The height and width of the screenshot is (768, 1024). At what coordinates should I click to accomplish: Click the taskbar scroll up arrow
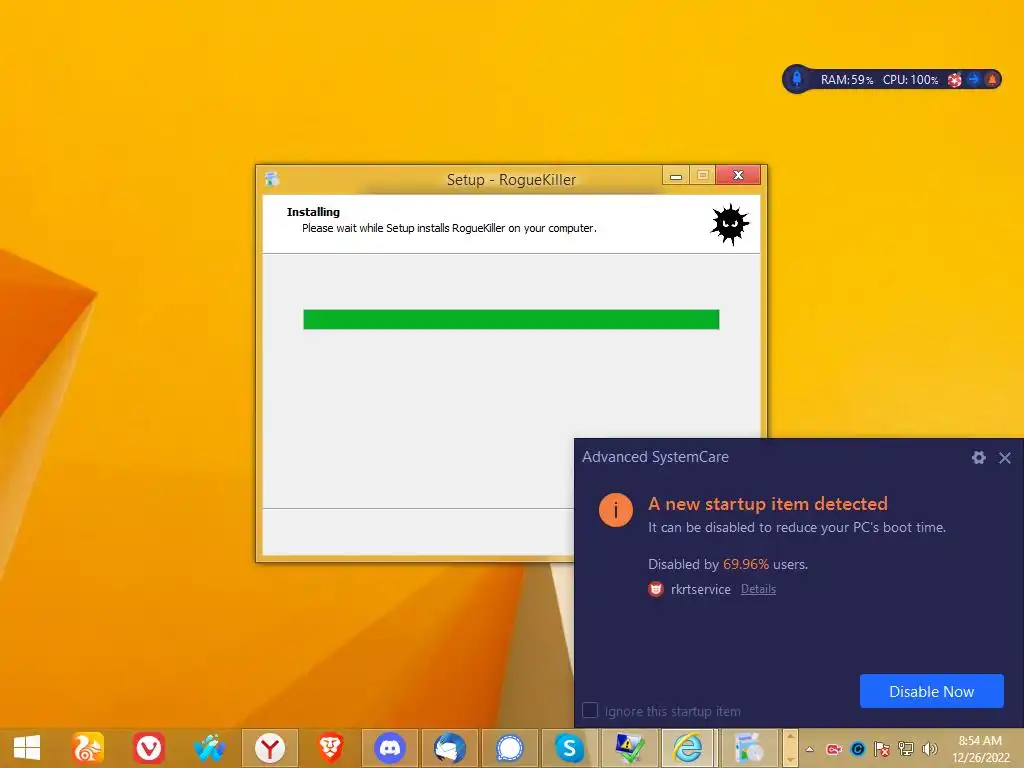coord(790,738)
